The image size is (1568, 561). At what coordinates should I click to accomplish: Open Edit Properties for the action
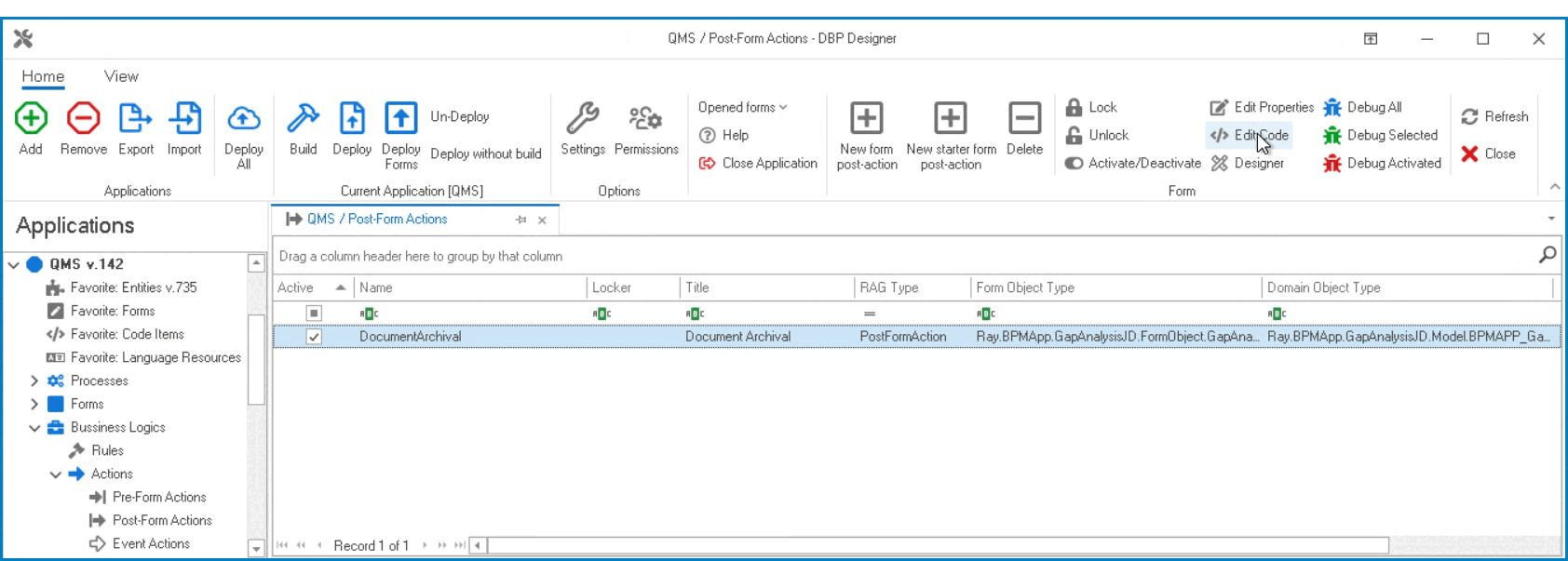(x=1262, y=107)
